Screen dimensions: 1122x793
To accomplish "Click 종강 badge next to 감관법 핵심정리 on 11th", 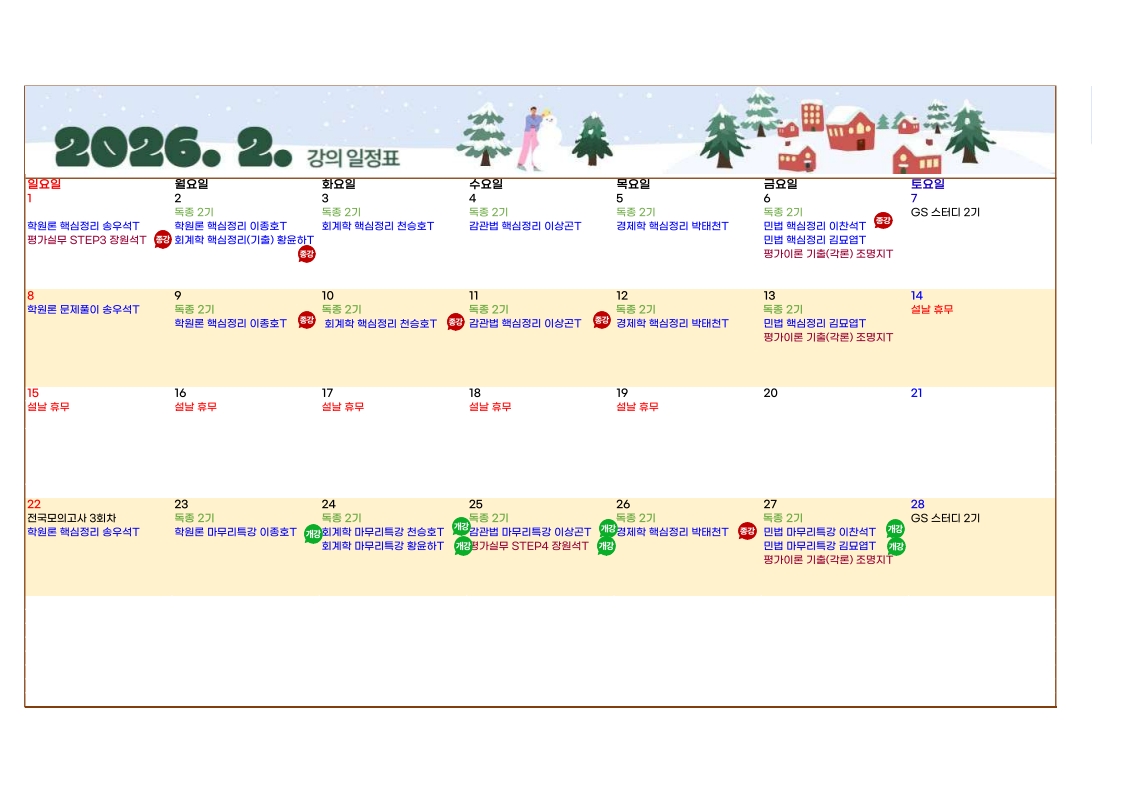I will [601, 320].
